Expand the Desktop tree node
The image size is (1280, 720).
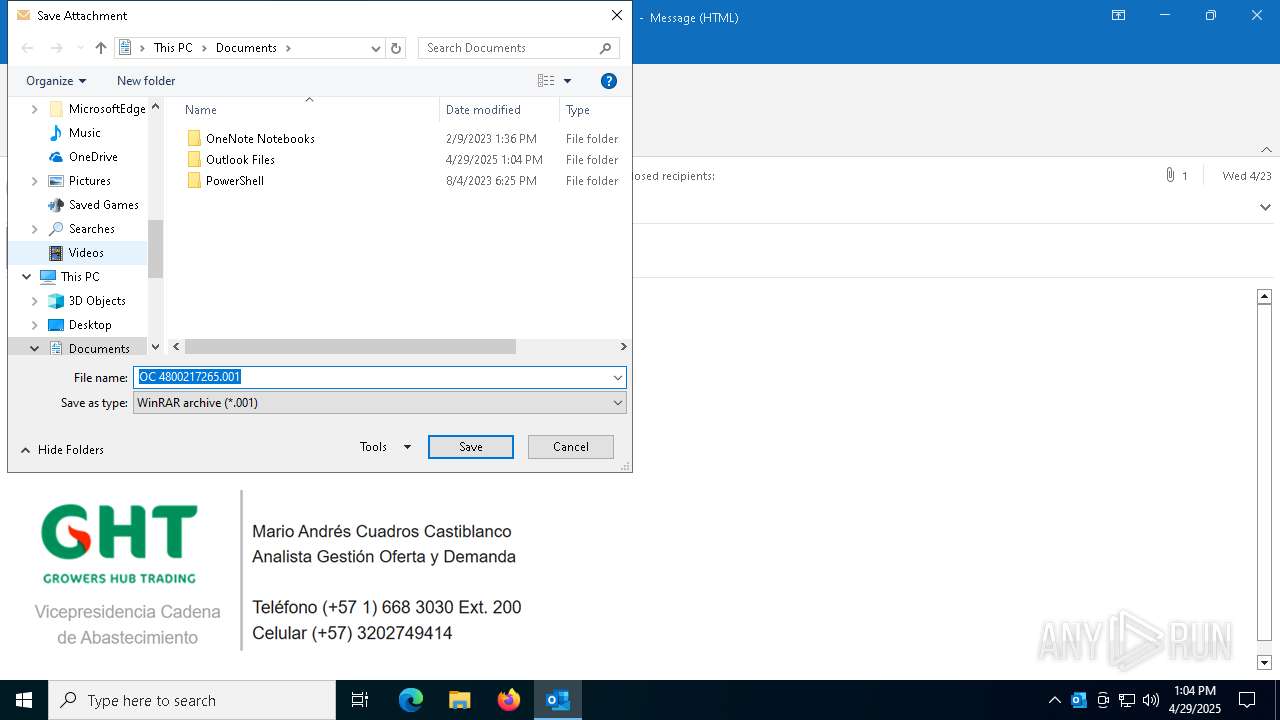point(35,325)
